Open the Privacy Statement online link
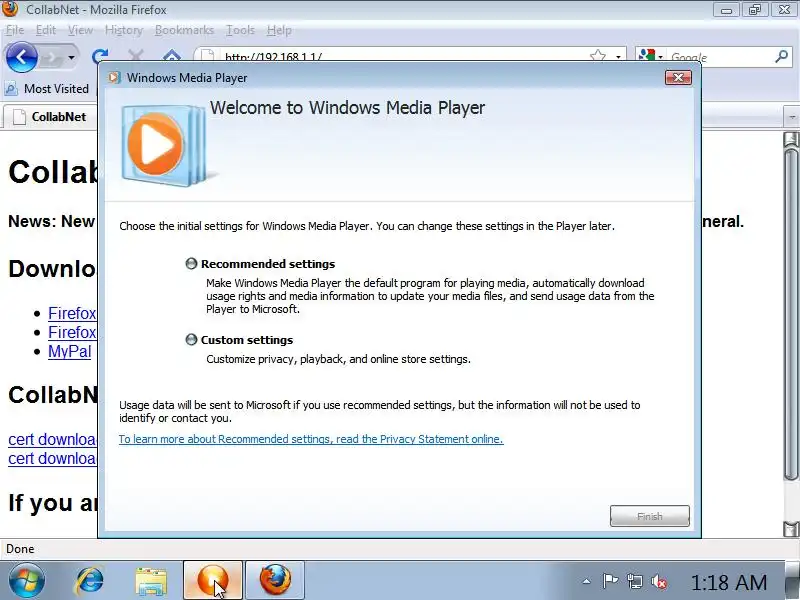 (311, 439)
